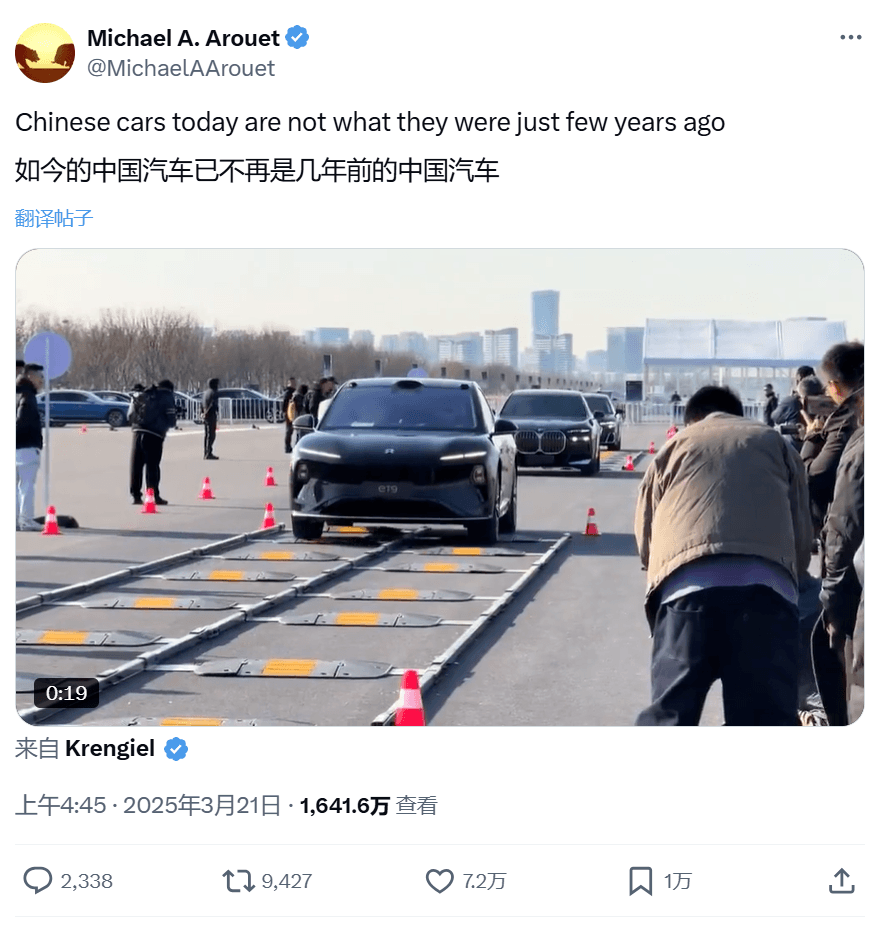Bookmark the post using the bookmark icon

tap(640, 881)
